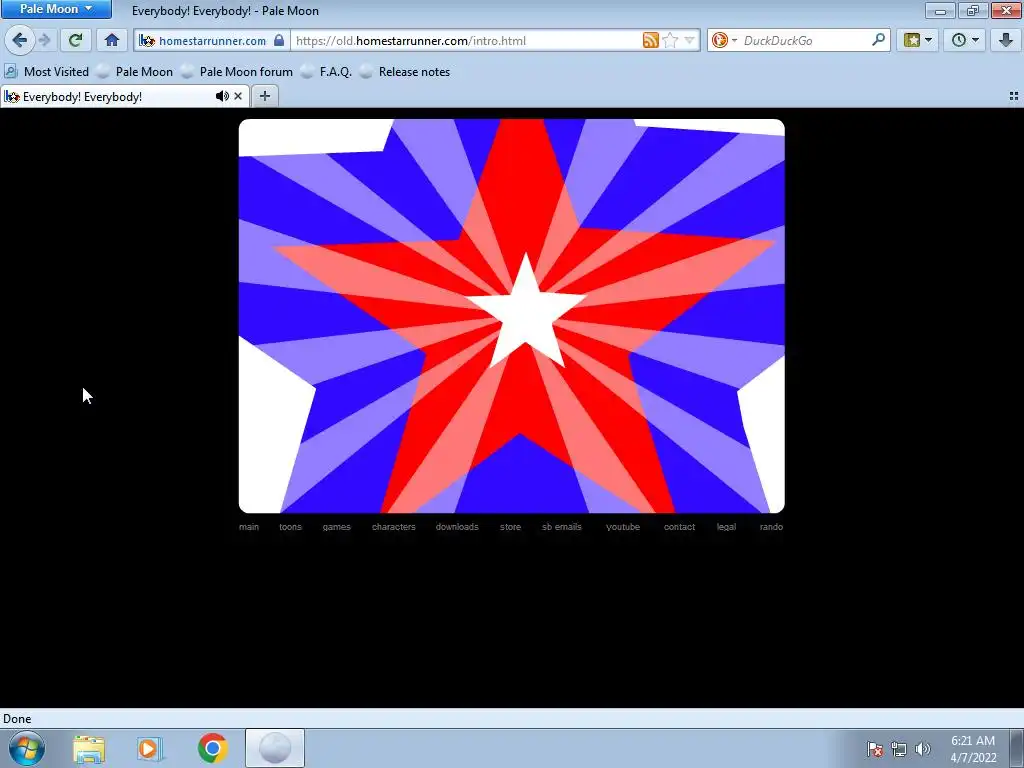This screenshot has height=768, width=1024.
Task: Click the Show Desktop strip on the taskbar
Action: [x=1016, y=749]
